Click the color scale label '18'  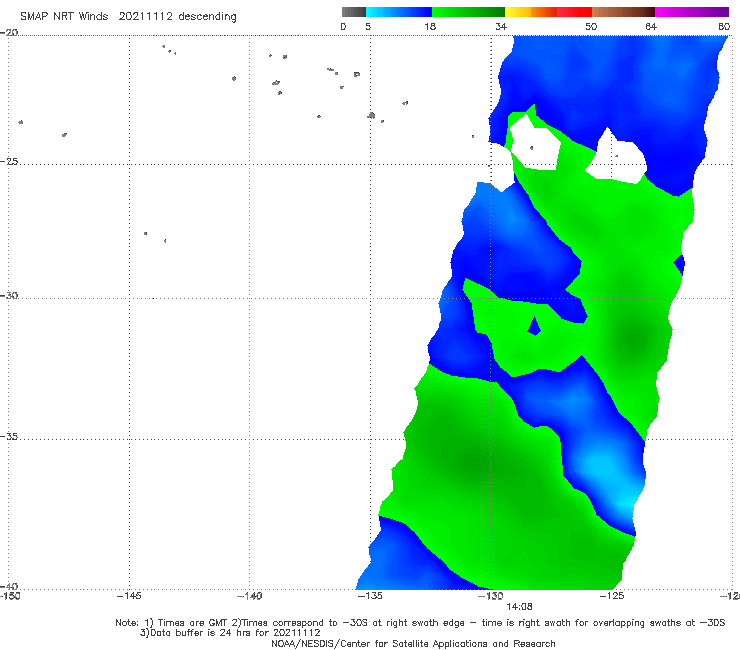(x=430, y=26)
